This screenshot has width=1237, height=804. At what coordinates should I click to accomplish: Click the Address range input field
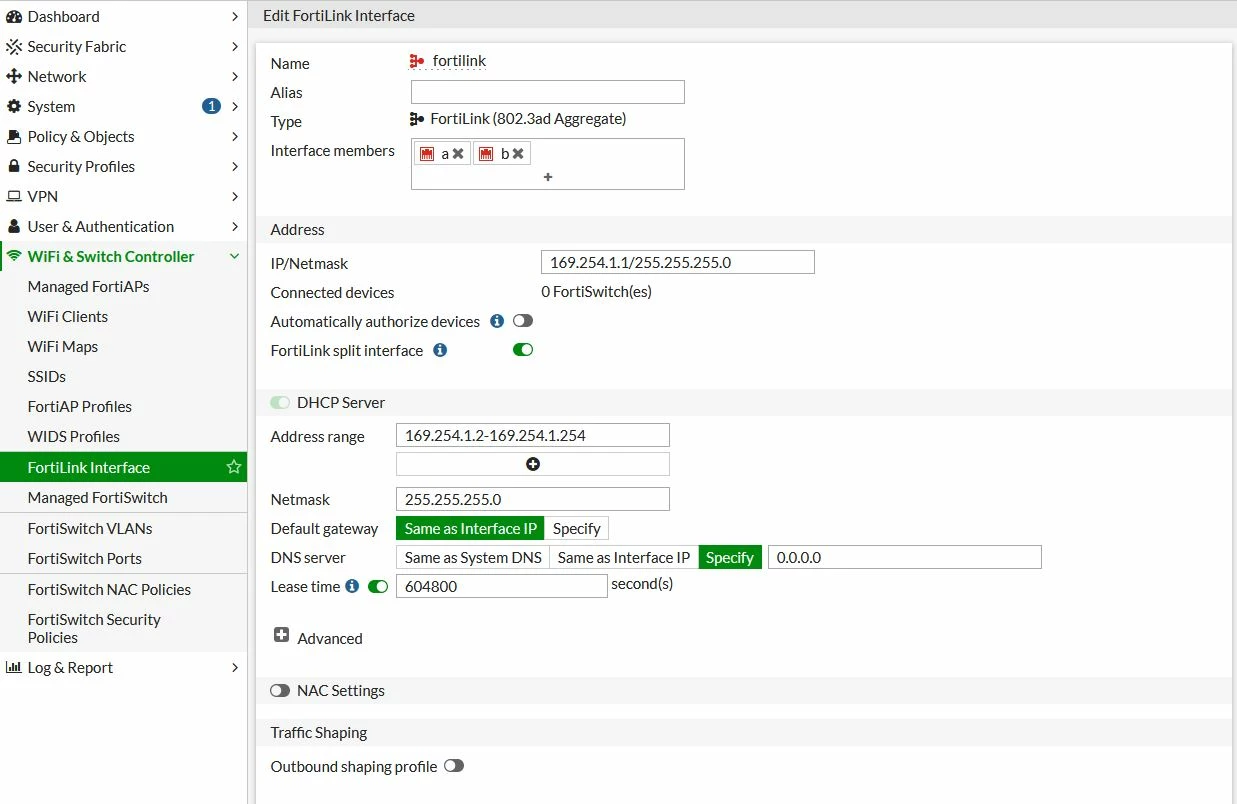[533, 435]
